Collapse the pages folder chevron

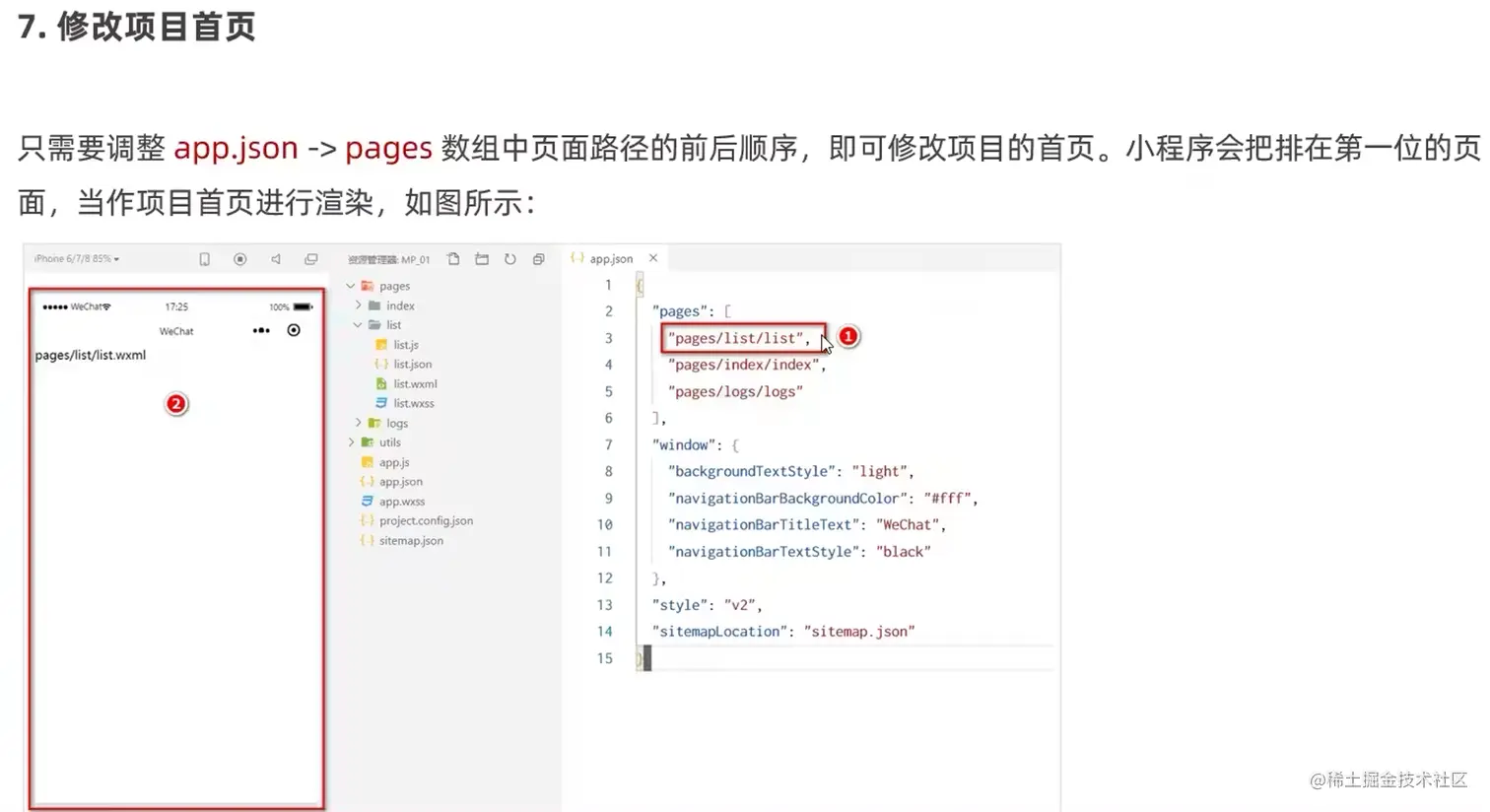pyautogui.click(x=351, y=286)
